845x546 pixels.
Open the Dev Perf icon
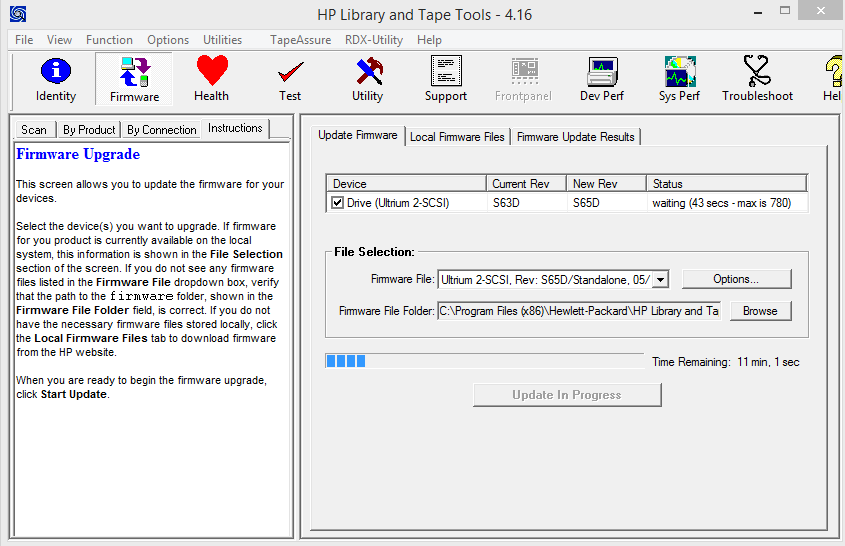[602, 79]
